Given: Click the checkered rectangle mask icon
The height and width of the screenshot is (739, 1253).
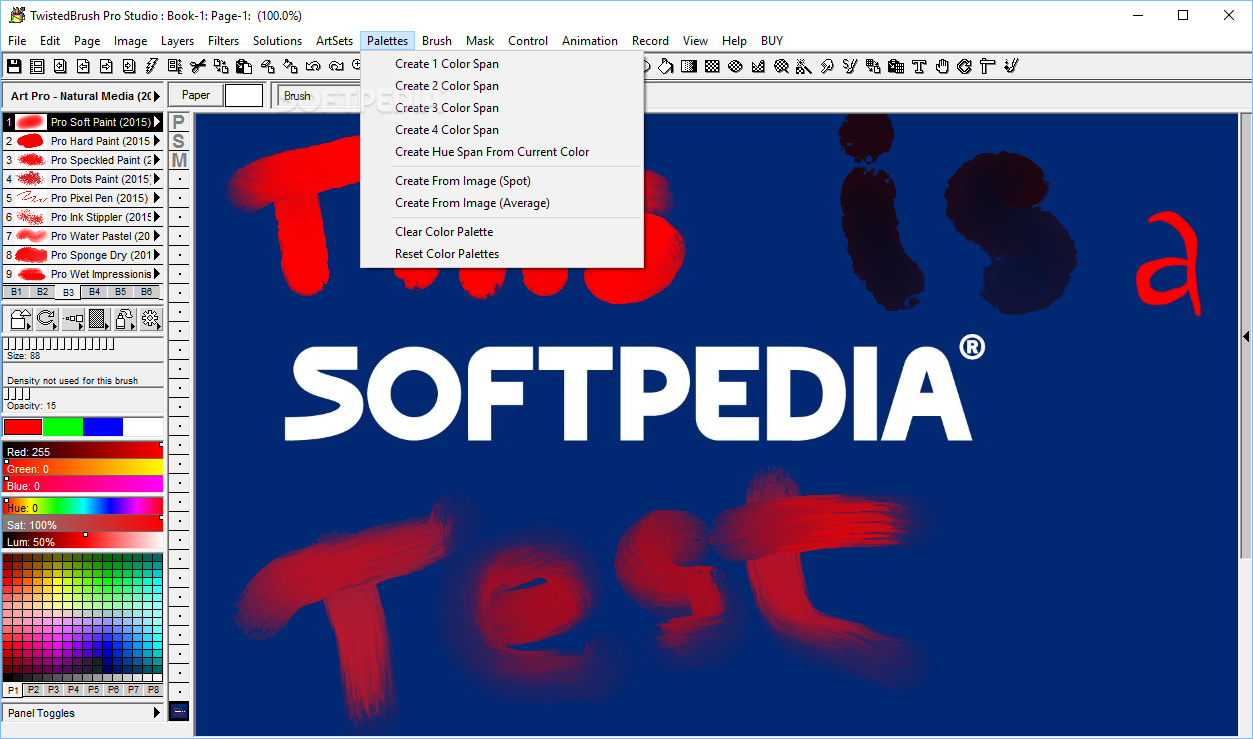Looking at the screenshot, I should tap(712, 66).
